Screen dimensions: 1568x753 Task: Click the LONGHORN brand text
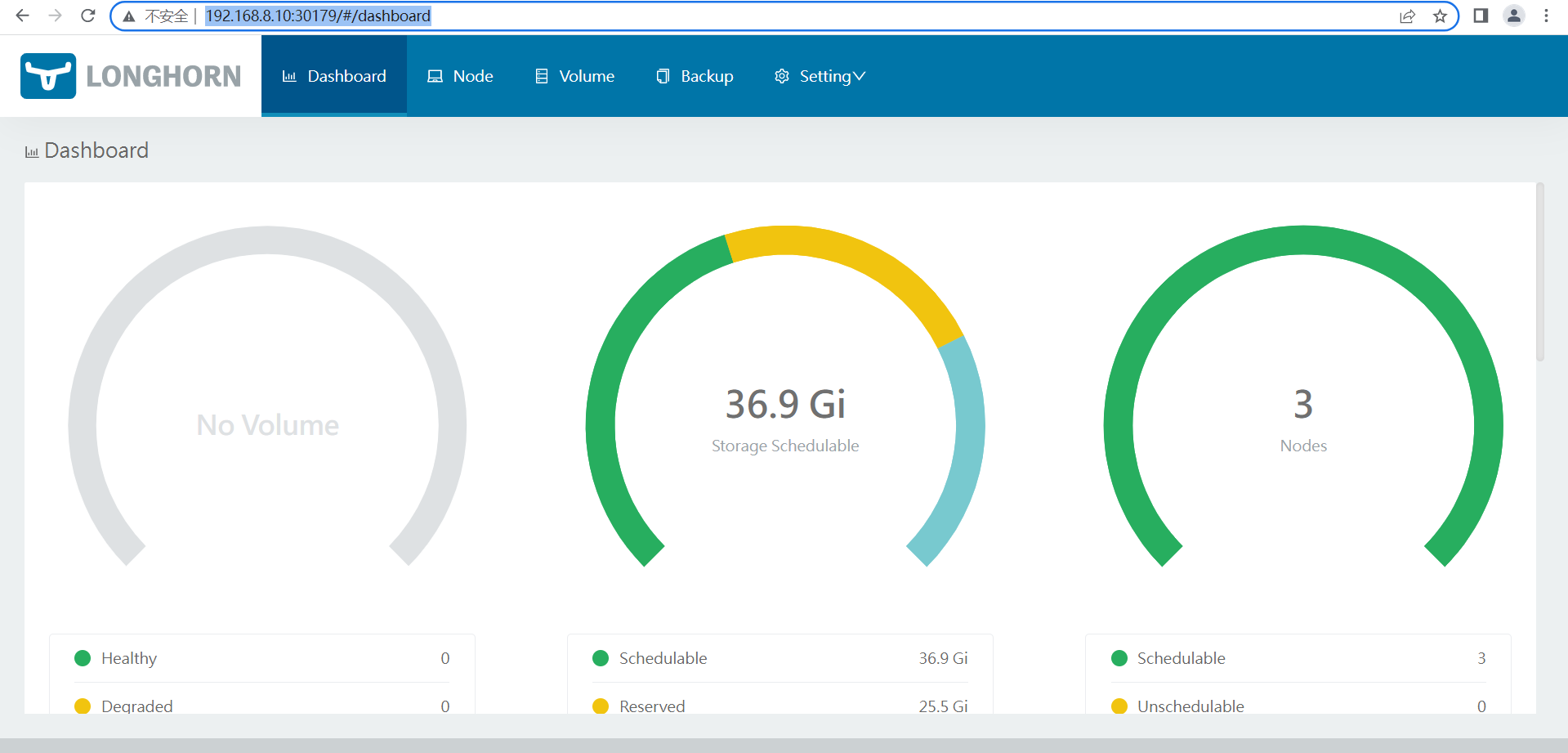click(x=163, y=76)
